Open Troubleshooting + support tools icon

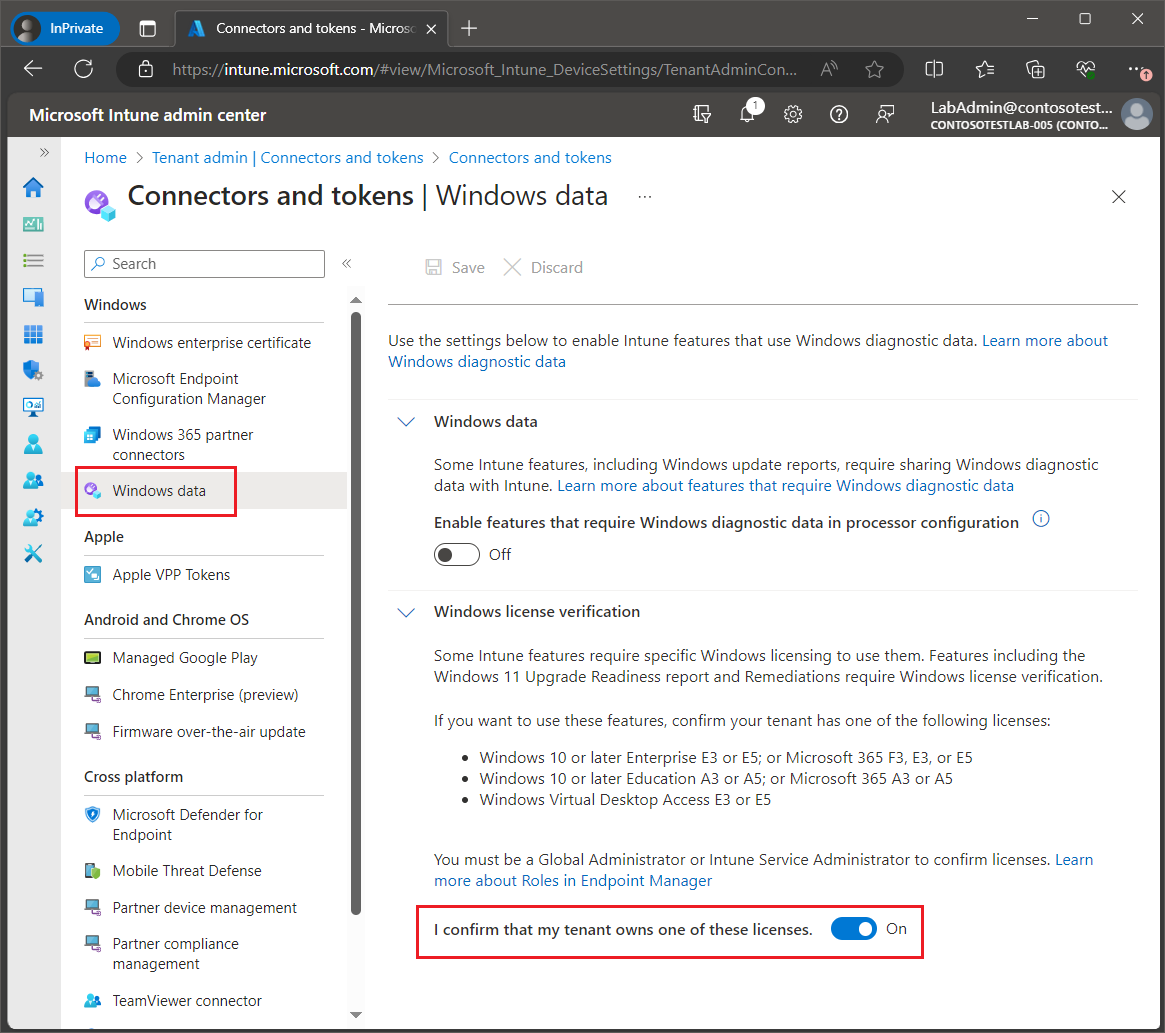coord(33,554)
